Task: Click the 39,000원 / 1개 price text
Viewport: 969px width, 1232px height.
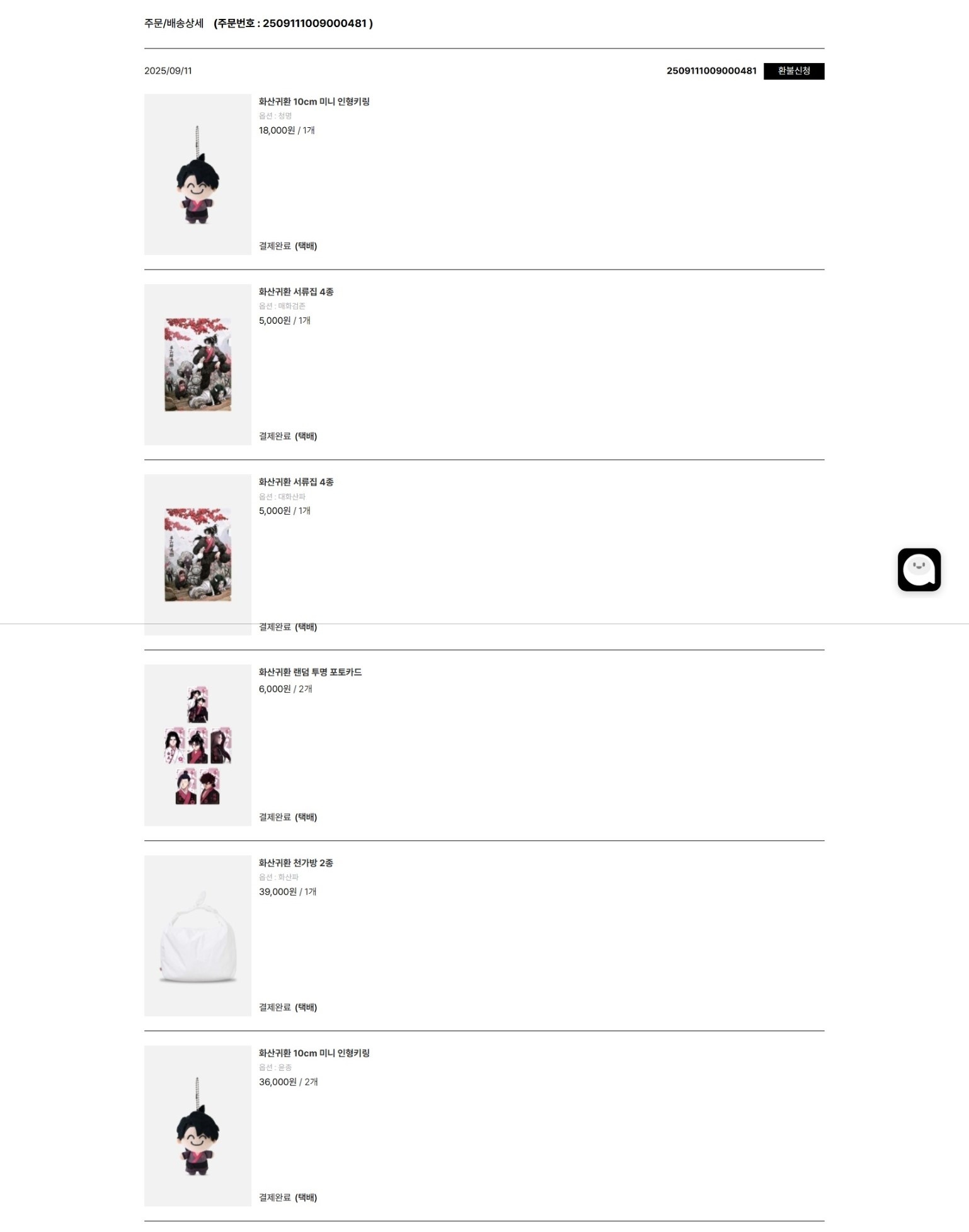Action: click(287, 892)
